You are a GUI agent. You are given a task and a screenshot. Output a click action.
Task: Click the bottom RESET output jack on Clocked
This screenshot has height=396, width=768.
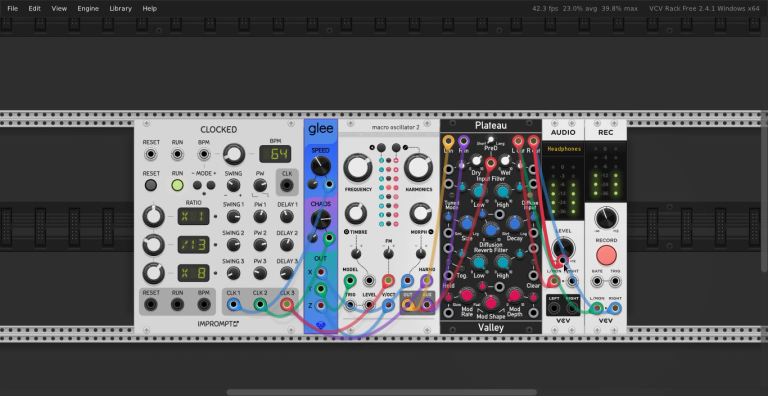tap(151, 305)
